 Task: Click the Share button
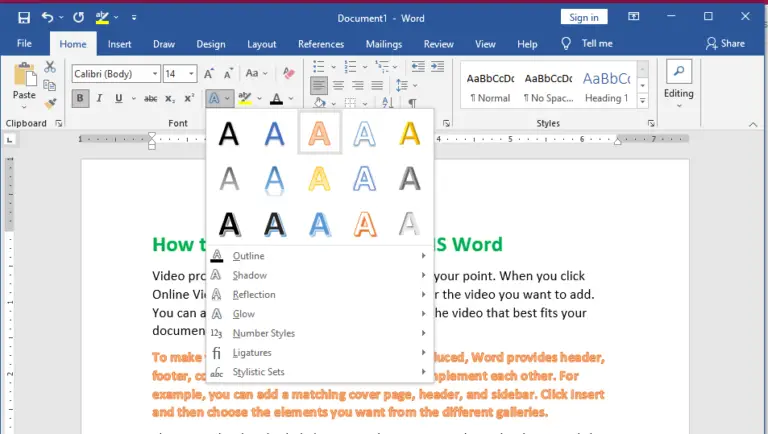click(725, 44)
